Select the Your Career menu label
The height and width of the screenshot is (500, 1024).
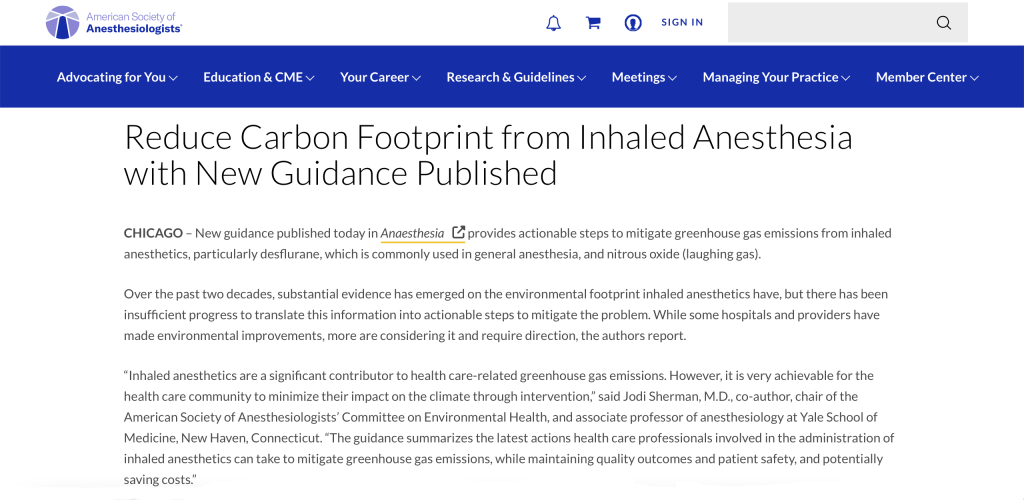coord(374,77)
